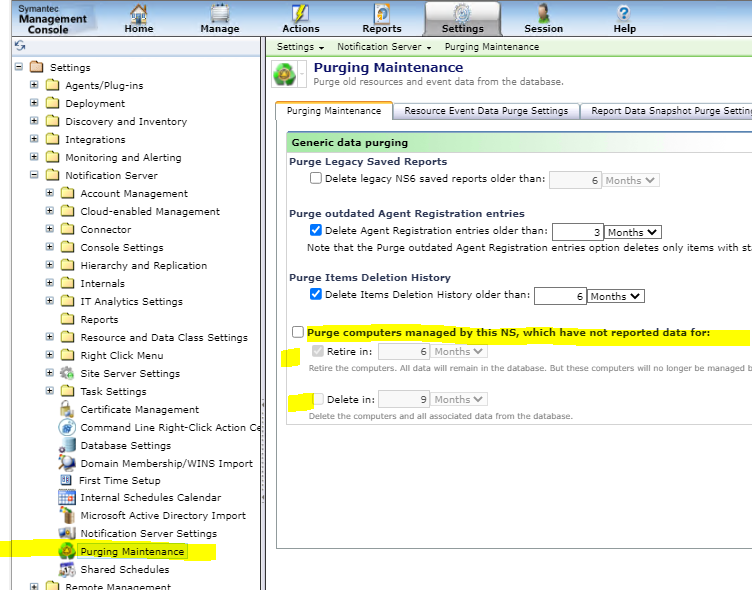Screen dimensions: 752x590
Task: Open the Microsoft Active Directory Import icon
Action: [67, 515]
